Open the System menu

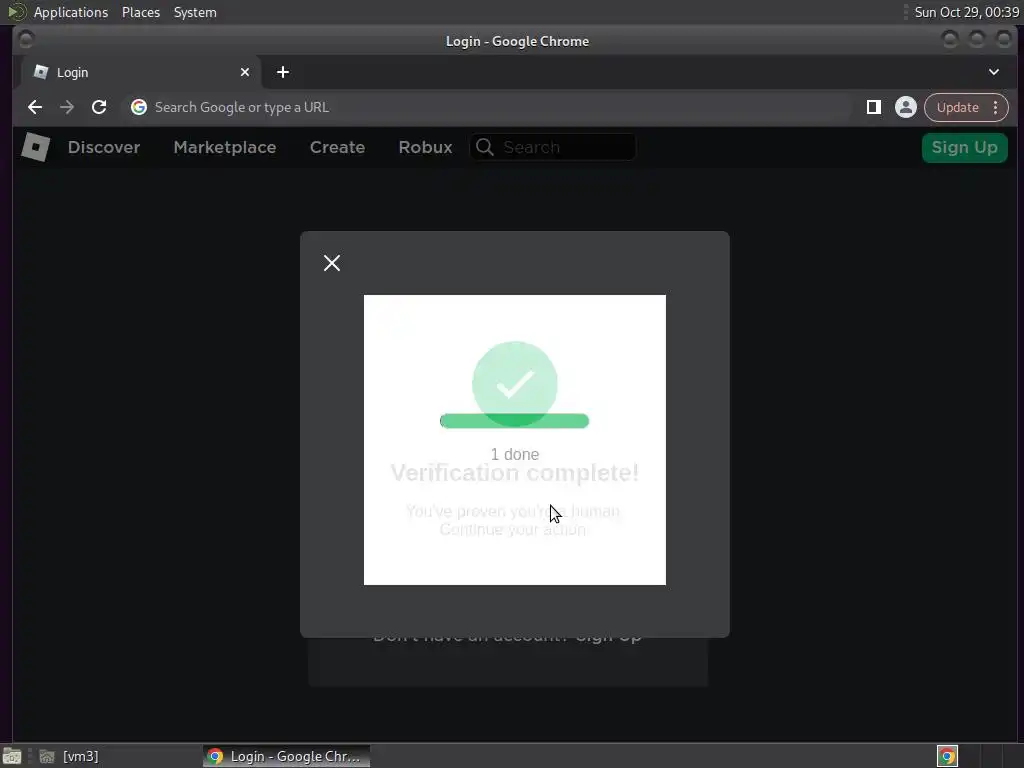tap(195, 12)
